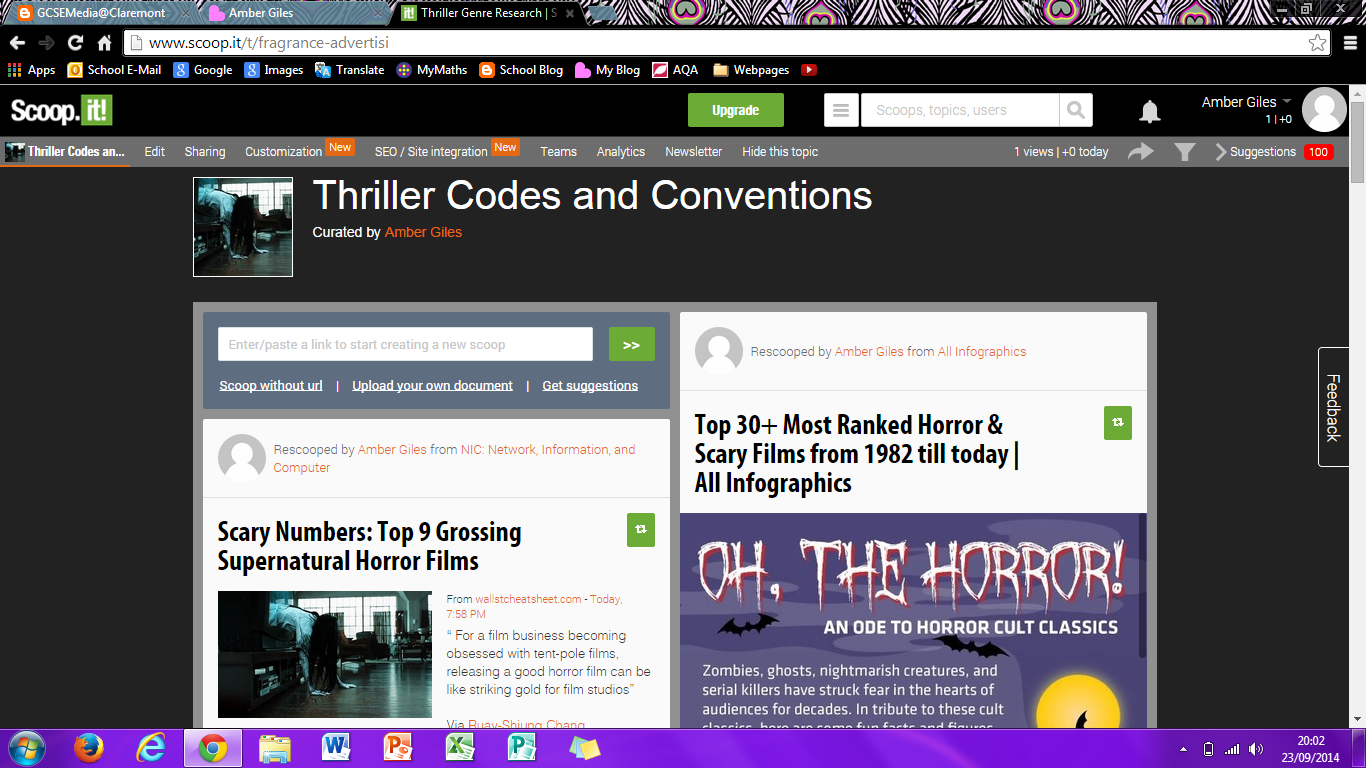Open the School E-Mail bookmark
Viewport: 1366px width, 768px height.
point(114,70)
